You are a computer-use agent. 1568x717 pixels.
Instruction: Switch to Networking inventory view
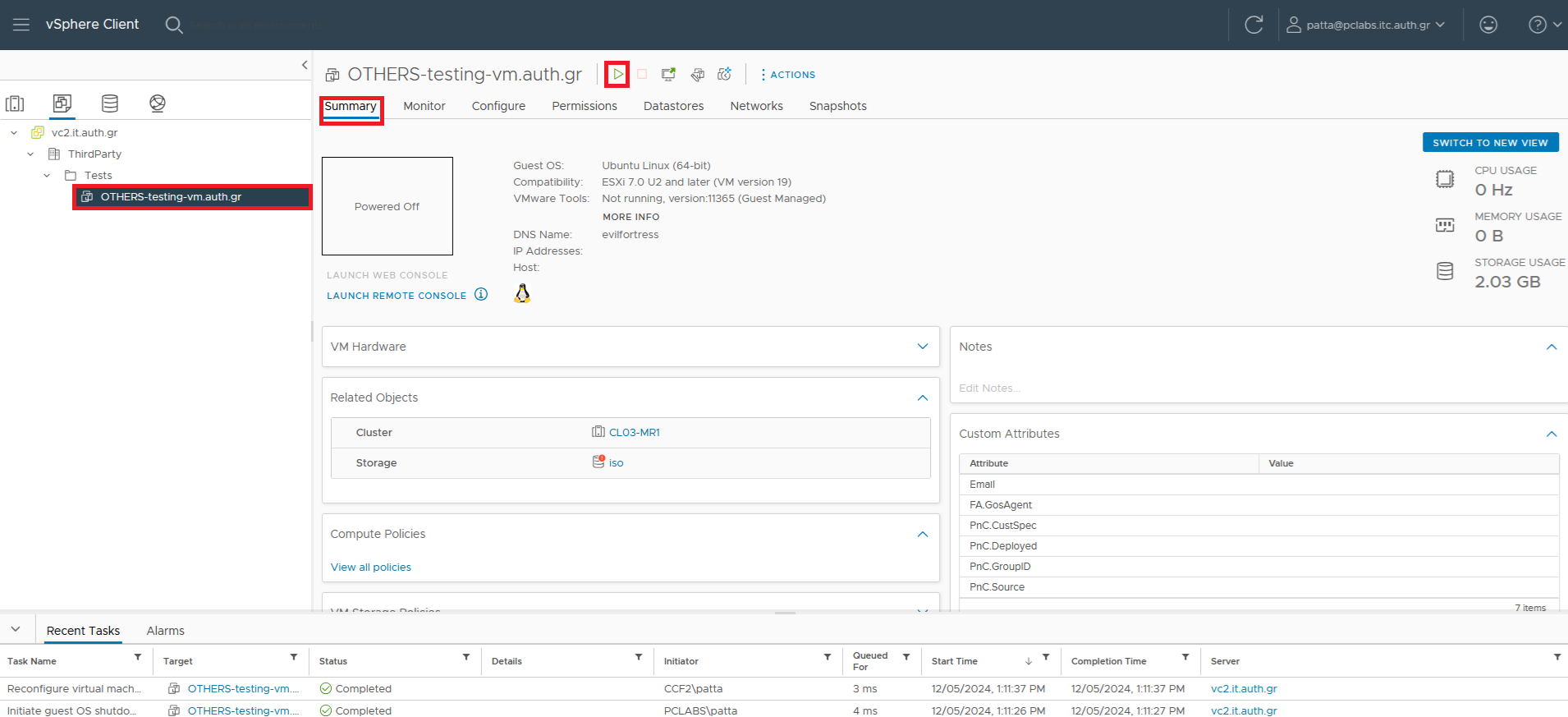coord(158,103)
